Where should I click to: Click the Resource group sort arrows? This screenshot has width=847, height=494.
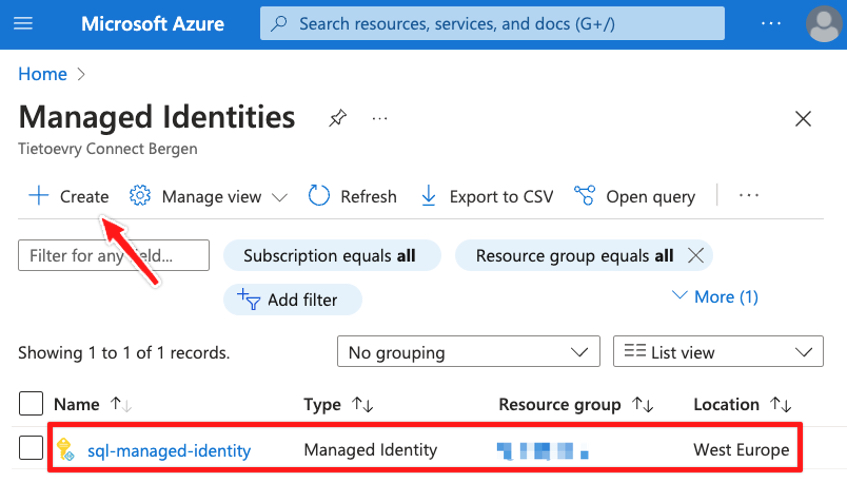tap(643, 404)
